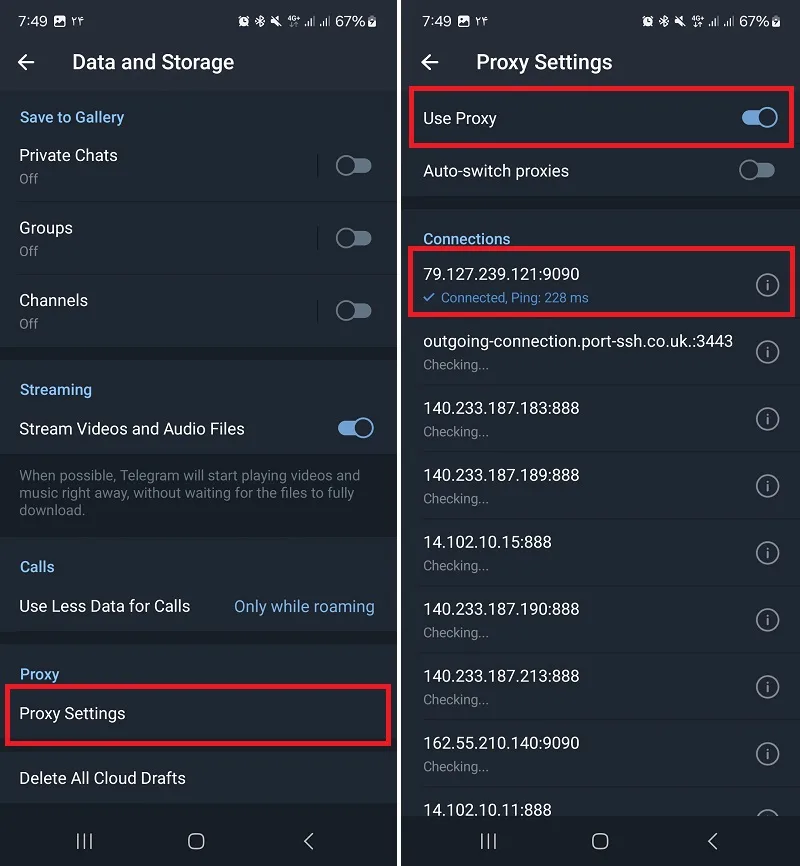Tap Android home button on right screen
The image size is (800, 866).
[600, 841]
